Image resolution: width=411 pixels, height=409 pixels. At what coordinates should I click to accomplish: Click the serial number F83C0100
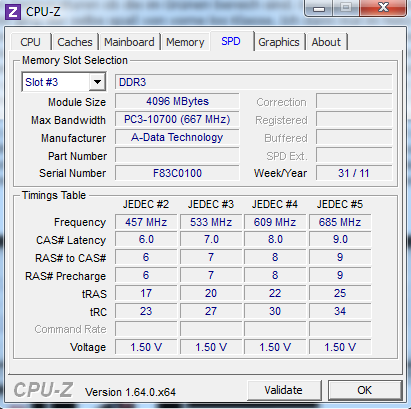[177, 173]
